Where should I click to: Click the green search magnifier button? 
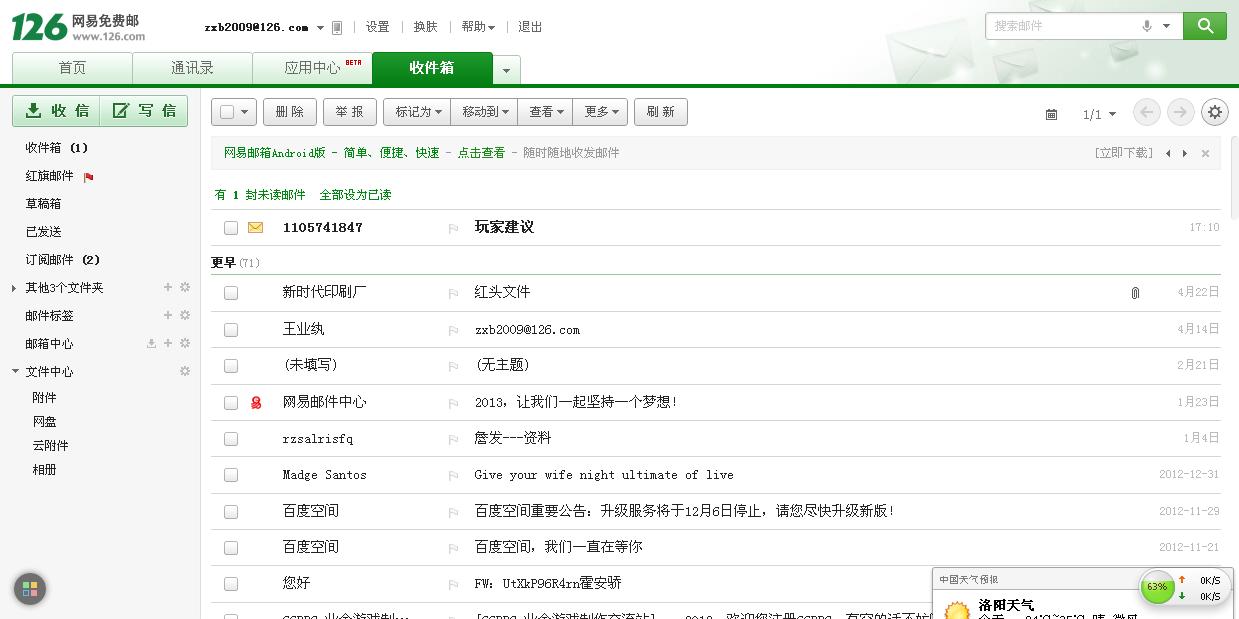point(1205,26)
